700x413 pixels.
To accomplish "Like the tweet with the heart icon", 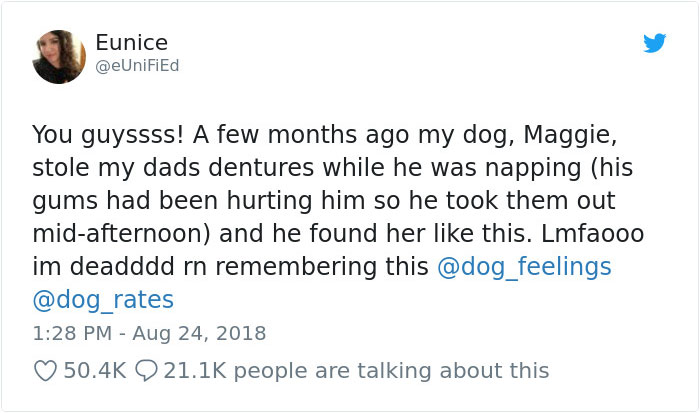I will (44, 371).
